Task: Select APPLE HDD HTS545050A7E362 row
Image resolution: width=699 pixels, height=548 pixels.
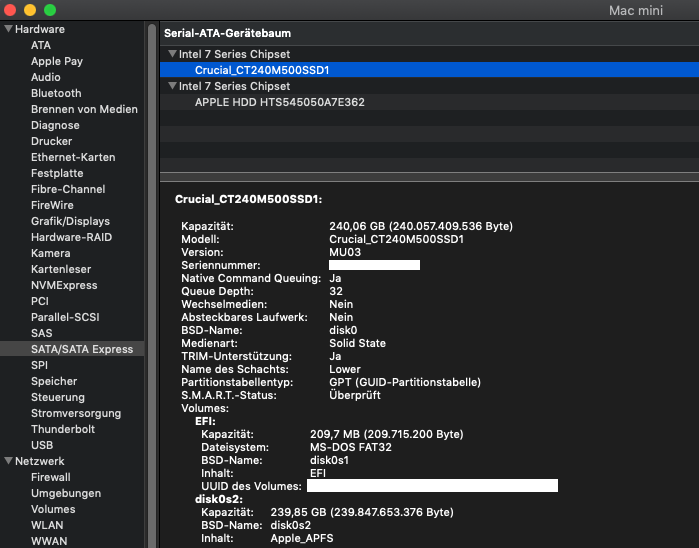Action: [x=429, y=102]
